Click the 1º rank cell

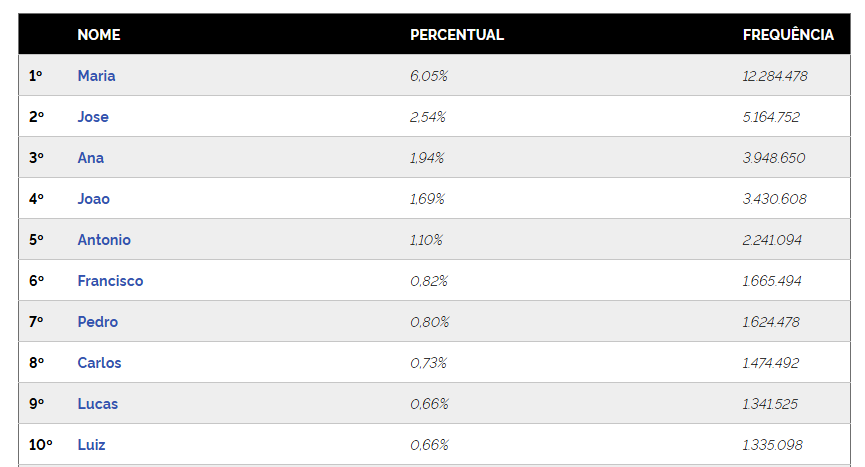[36, 76]
